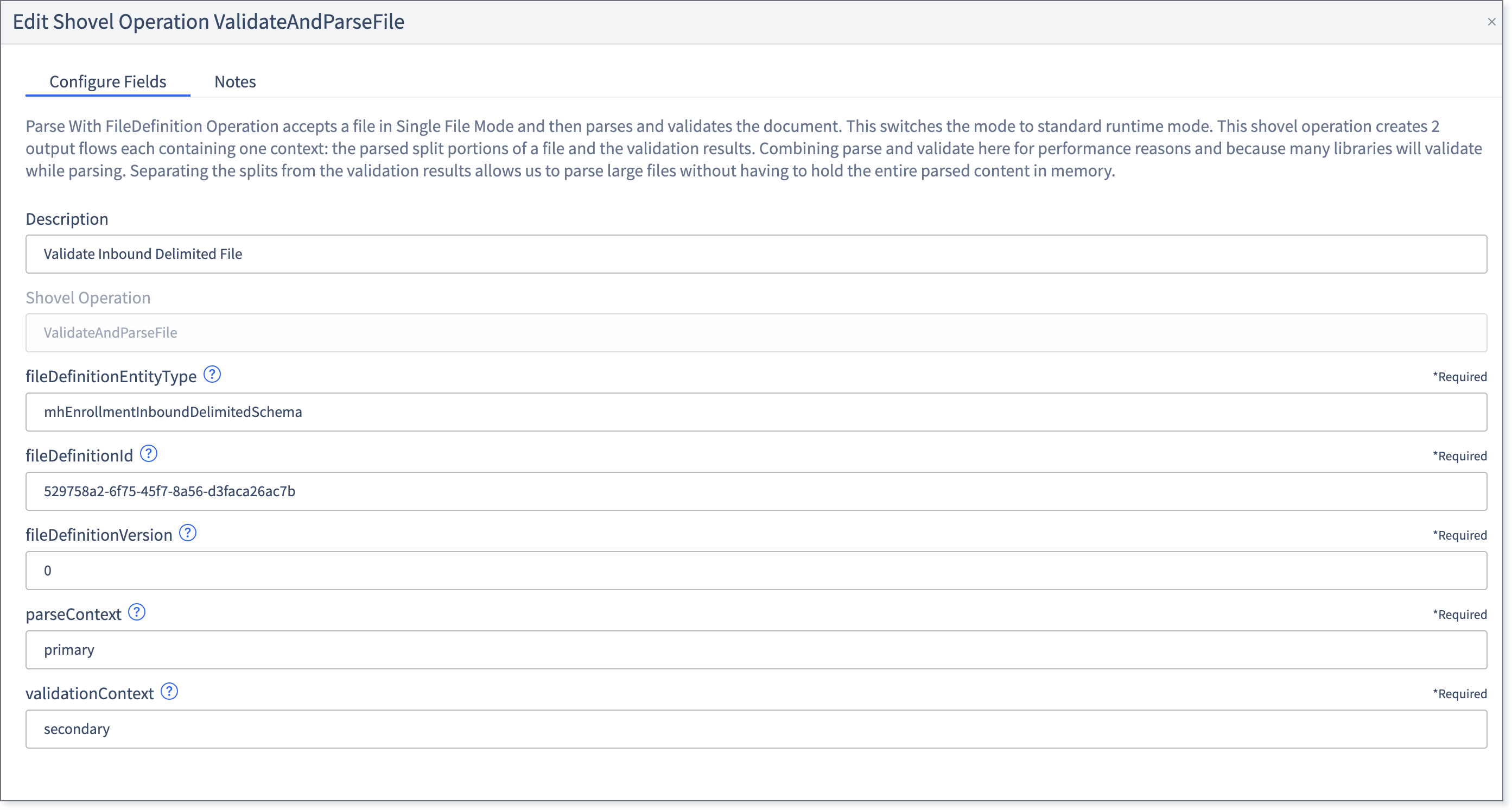The width and height of the screenshot is (1512, 810).
Task: Click the dialog title Edit Shovel Operation
Action: [208, 22]
